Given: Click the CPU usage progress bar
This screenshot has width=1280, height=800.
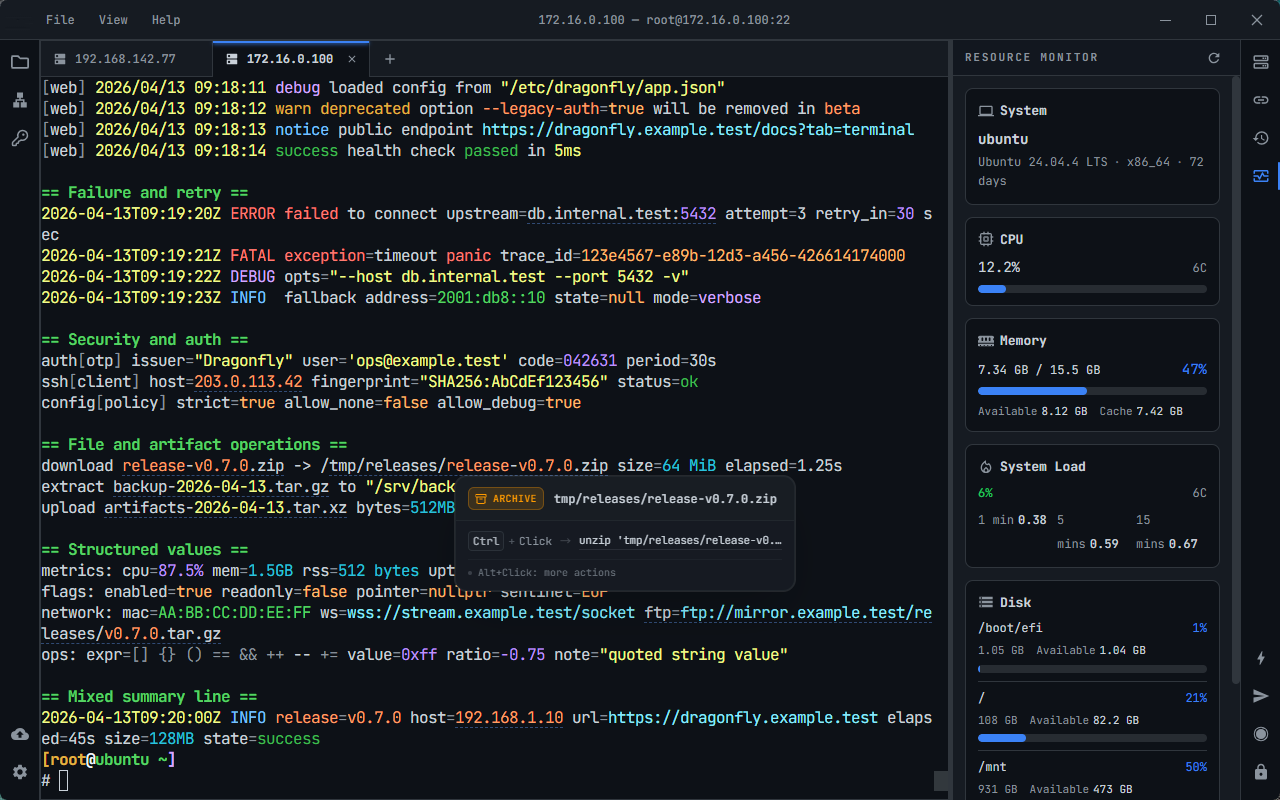Looking at the screenshot, I should (1092, 289).
